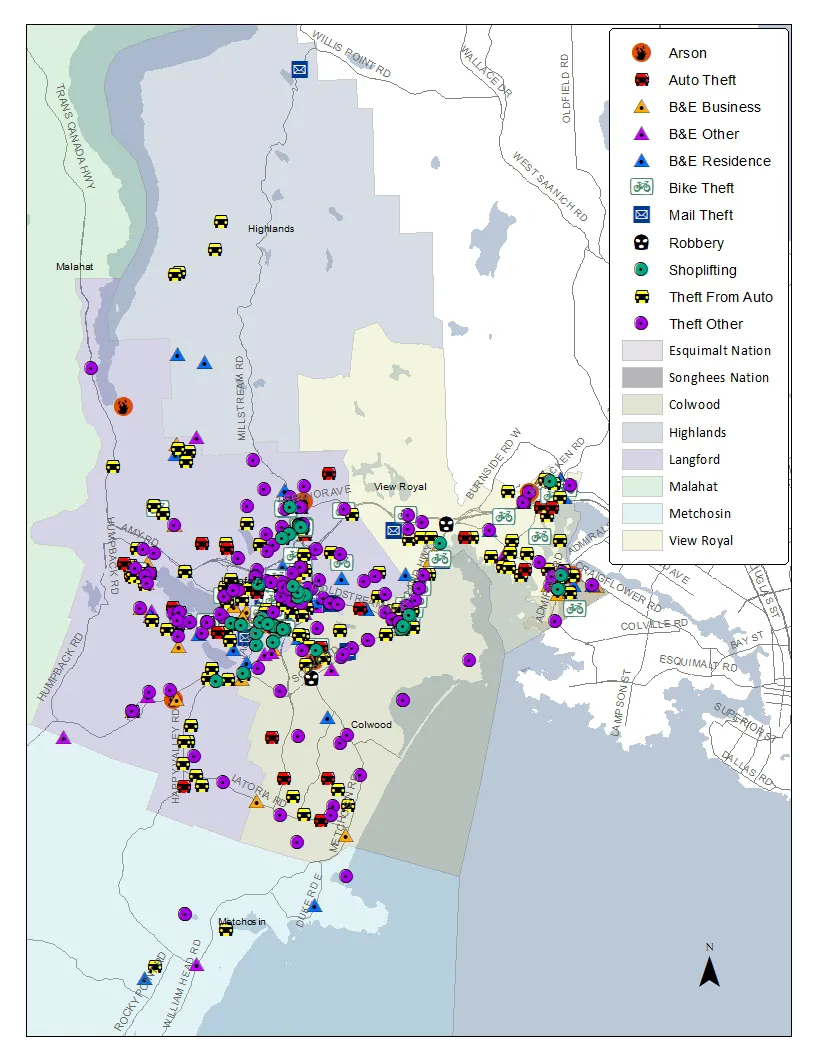816x1056 pixels.
Task: Click the Colwood place label on map
Action: 371,725
